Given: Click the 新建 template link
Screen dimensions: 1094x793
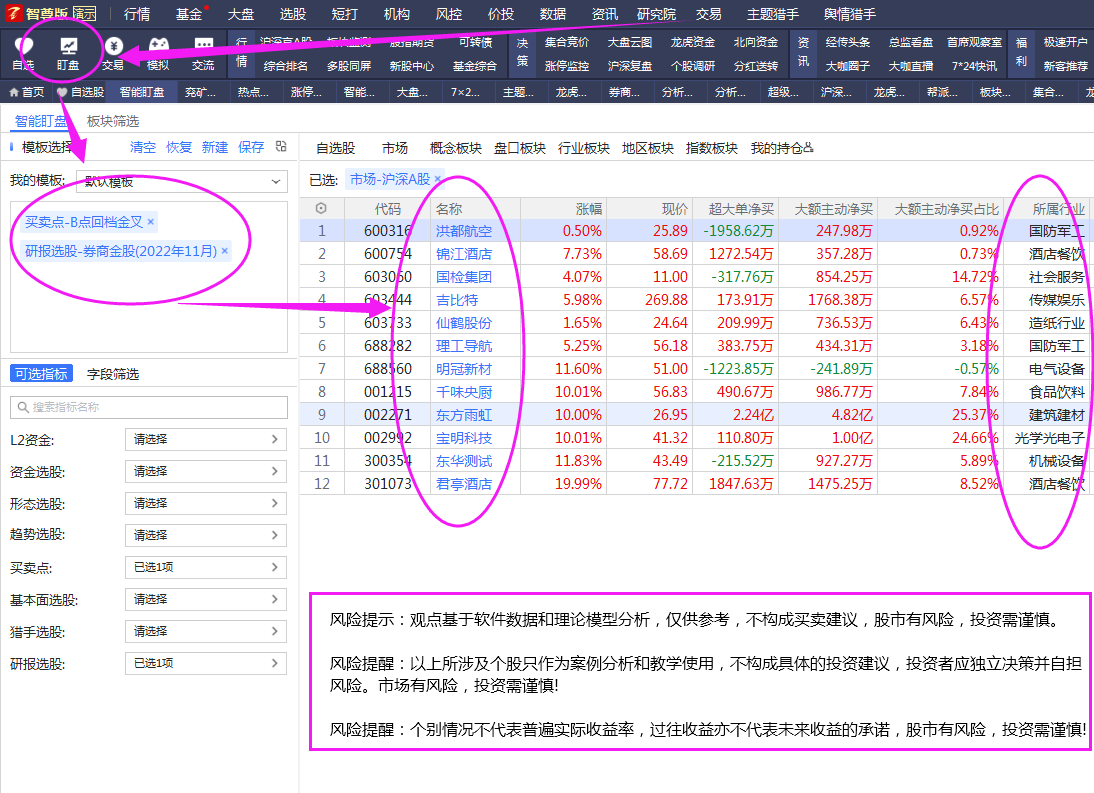Looking at the screenshot, I should click(x=215, y=147).
